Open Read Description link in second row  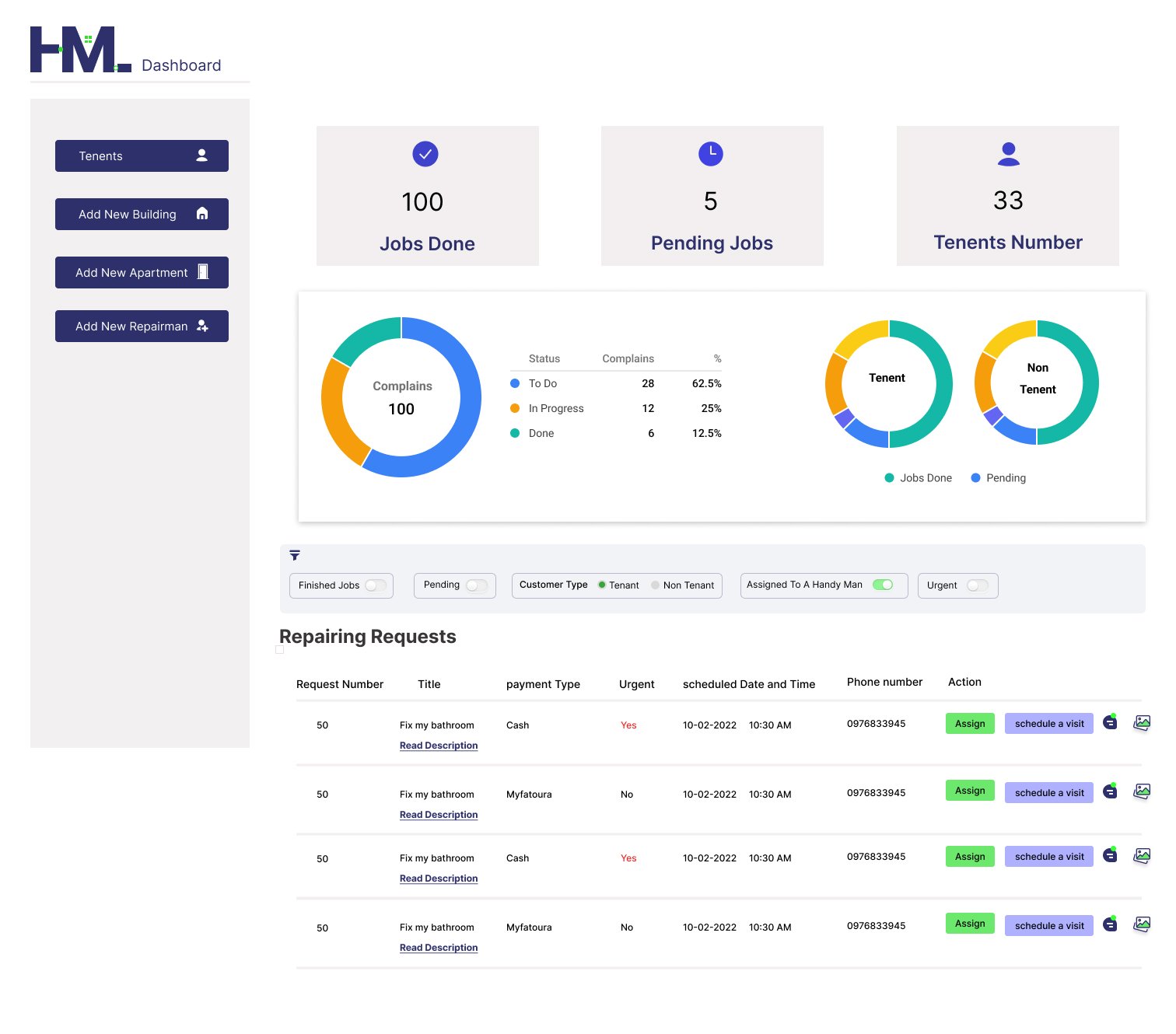439,815
